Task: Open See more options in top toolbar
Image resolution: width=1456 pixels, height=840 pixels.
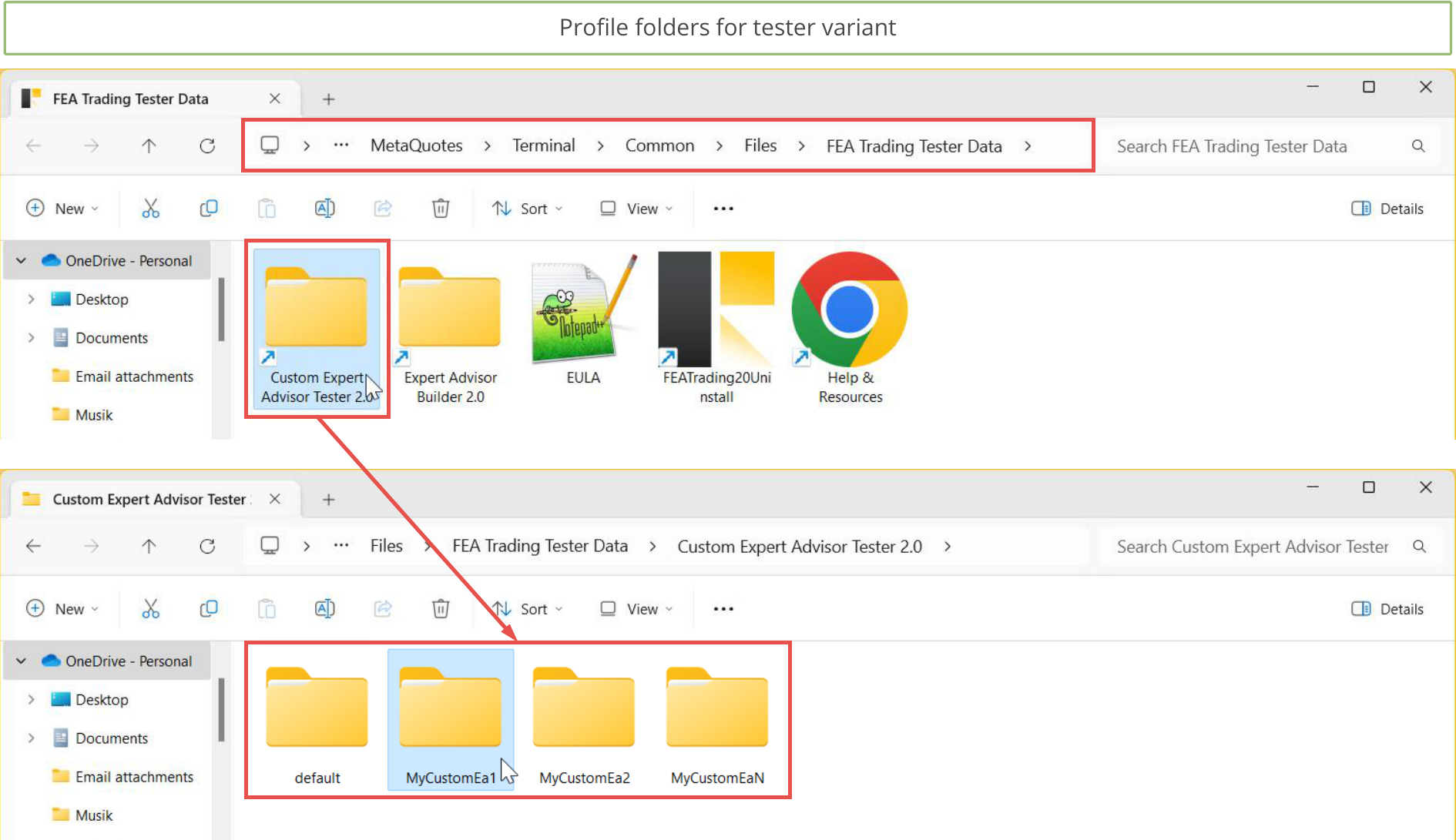Action: pos(723,209)
